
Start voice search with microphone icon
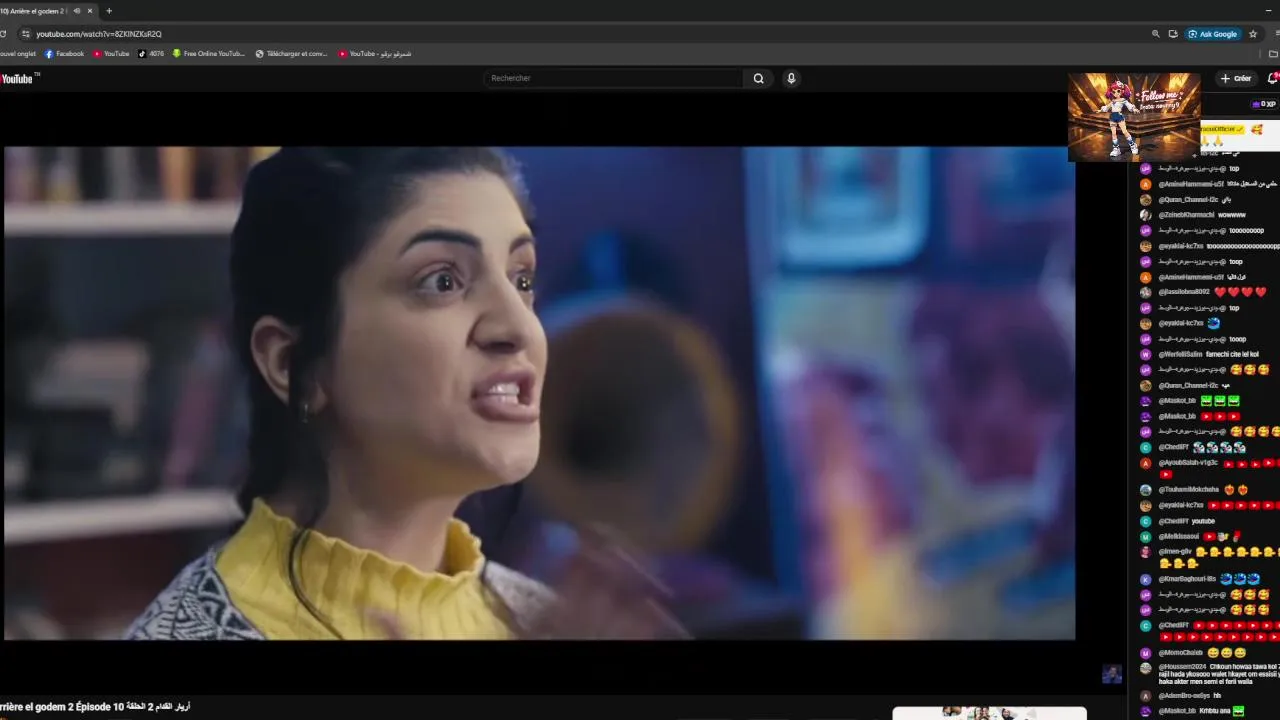[x=791, y=78]
